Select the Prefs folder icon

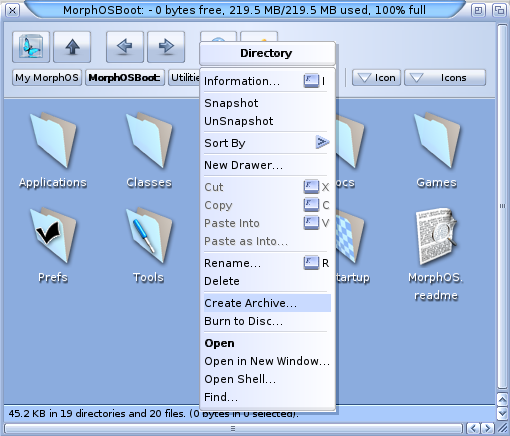pos(53,235)
